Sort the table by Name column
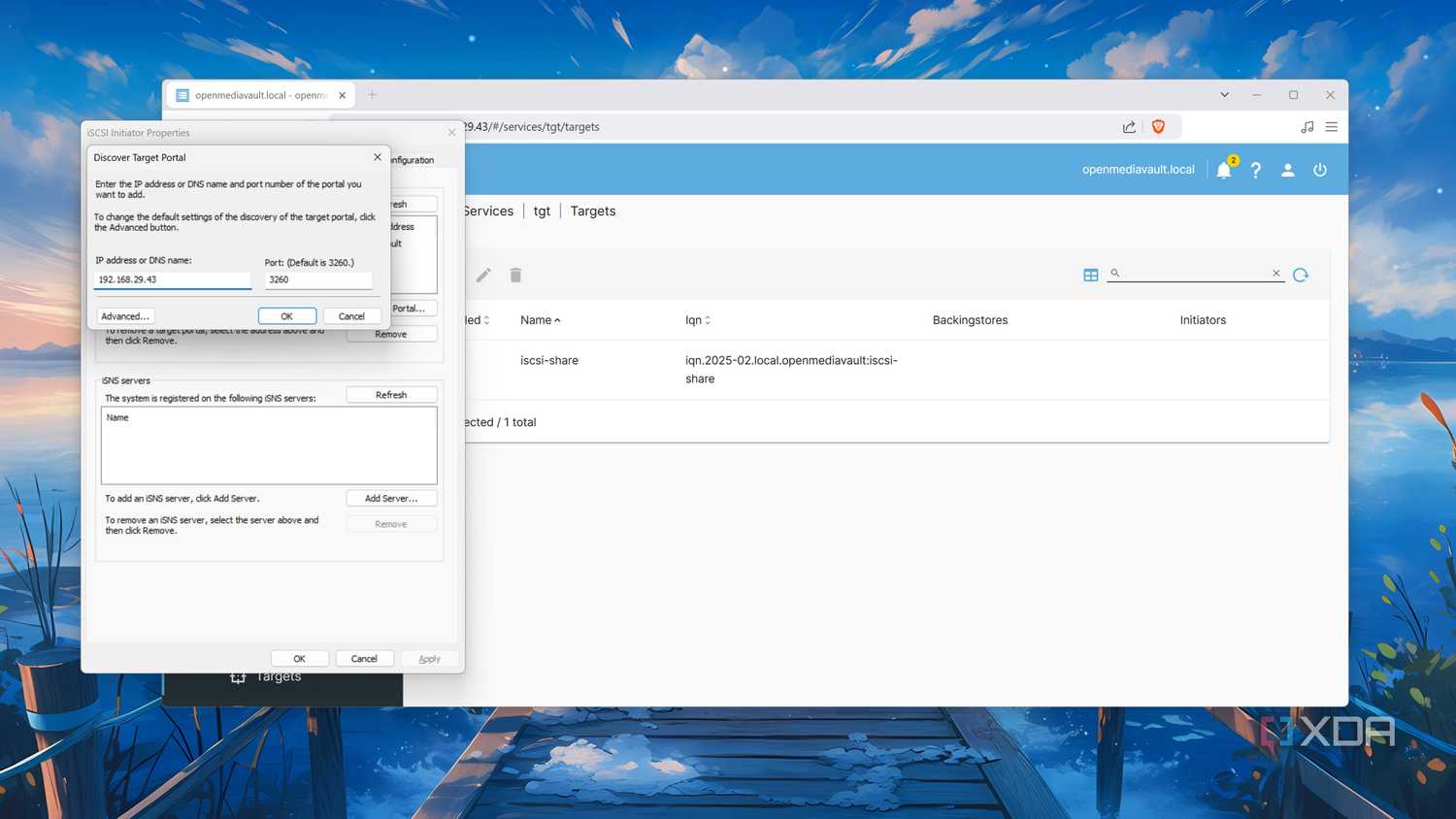Viewport: 1456px width, 819px height. pyautogui.click(x=540, y=320)
